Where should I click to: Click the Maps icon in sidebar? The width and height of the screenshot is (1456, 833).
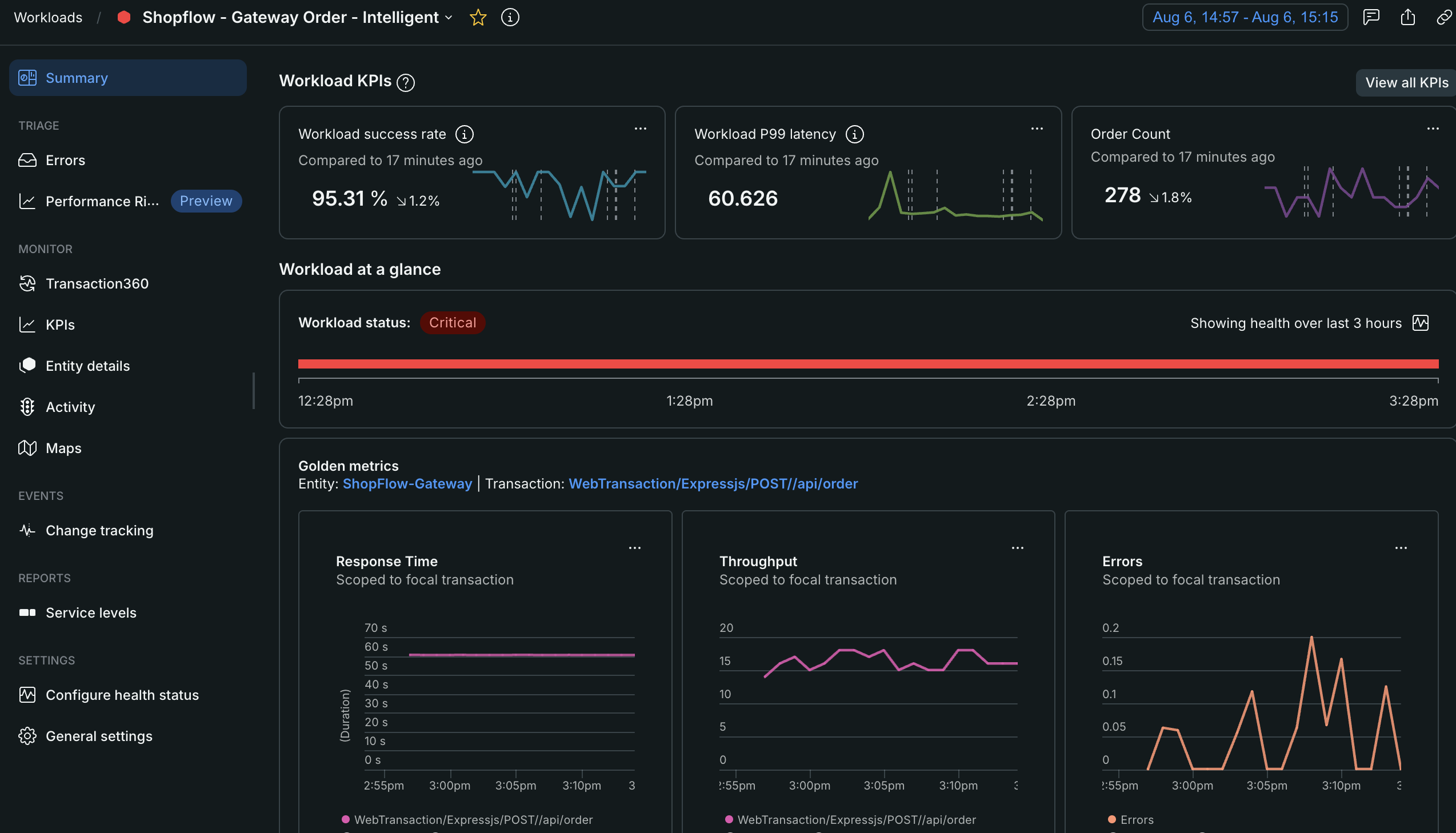(27, 448)
